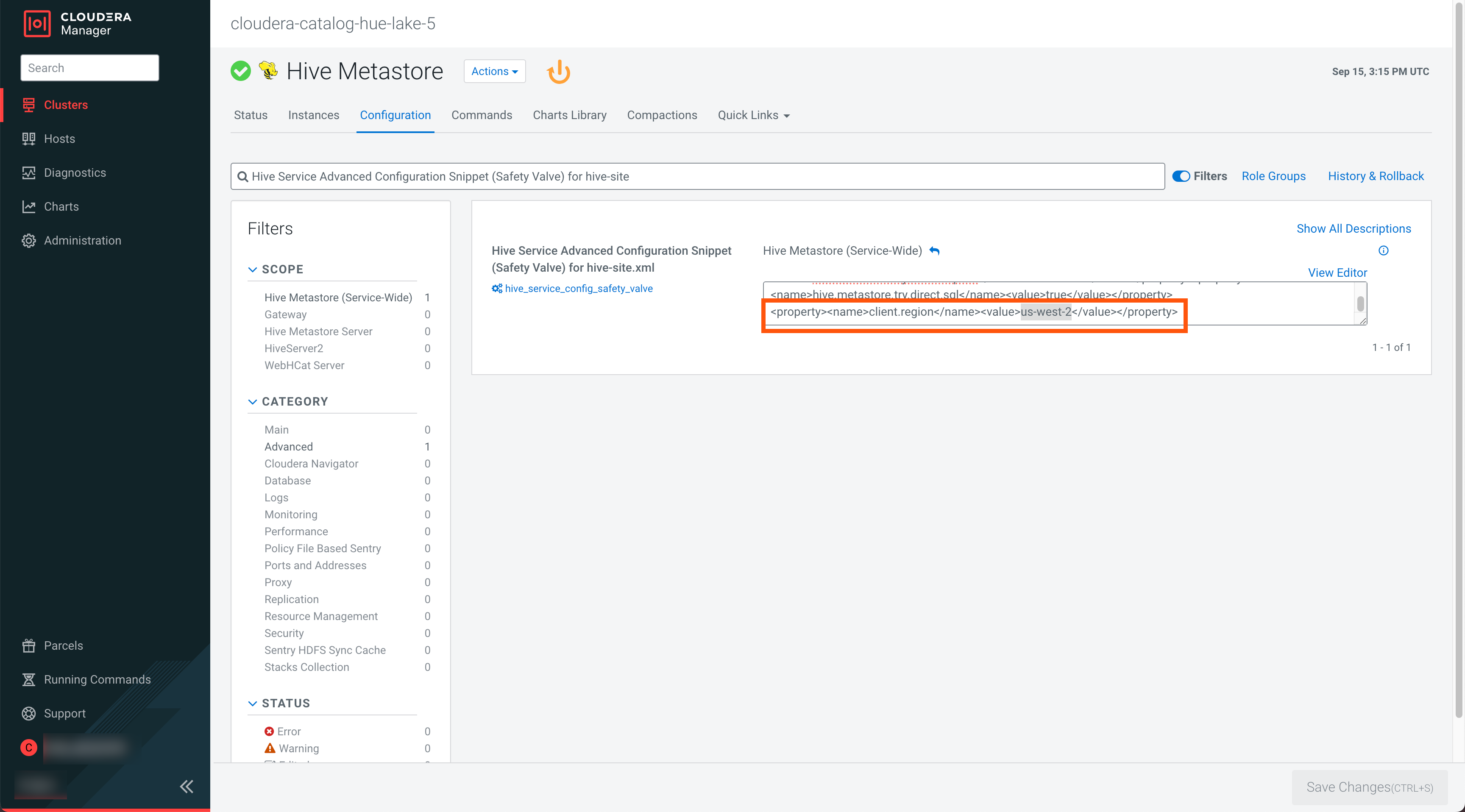Click the orange restart power icon

[x=558, y=72]
